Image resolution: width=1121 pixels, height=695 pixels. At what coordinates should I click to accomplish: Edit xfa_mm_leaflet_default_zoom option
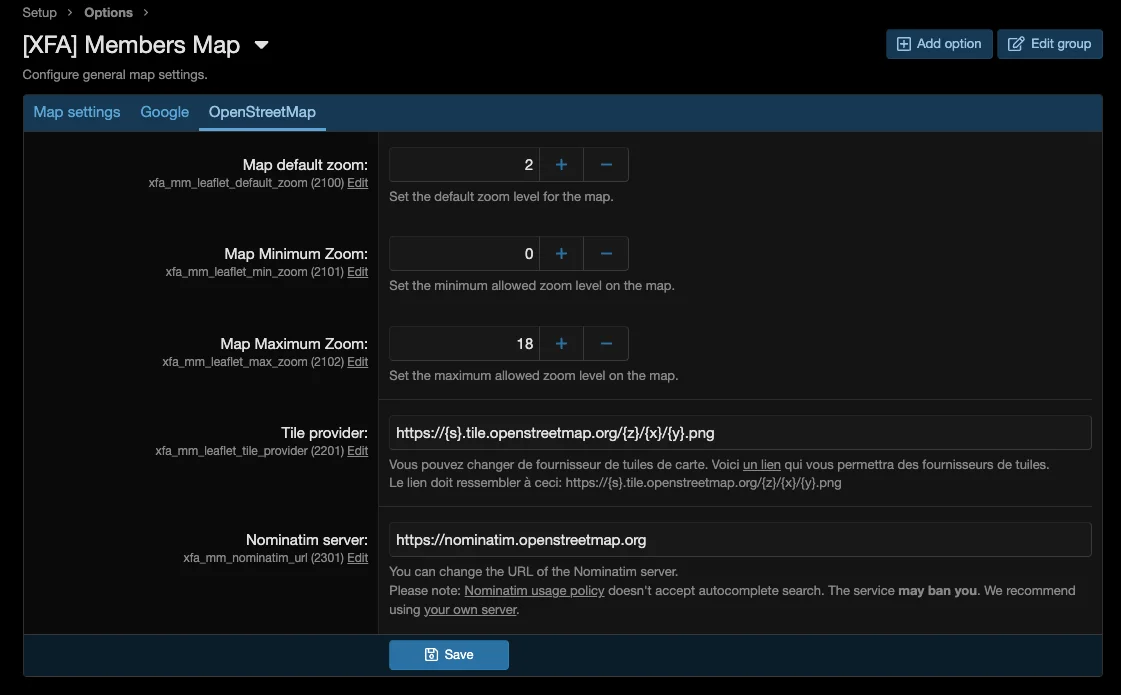(357, 183)
